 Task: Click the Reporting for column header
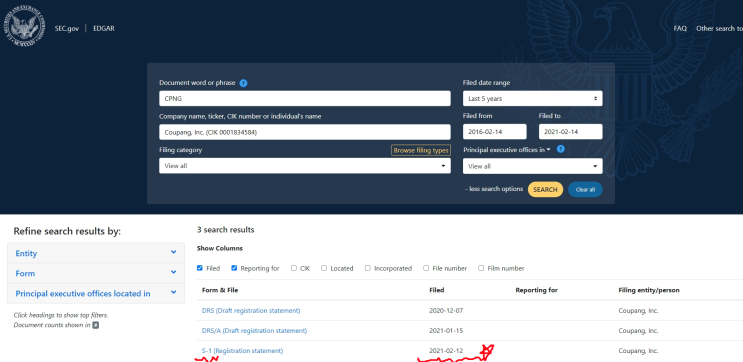click(x=536, y=290)
